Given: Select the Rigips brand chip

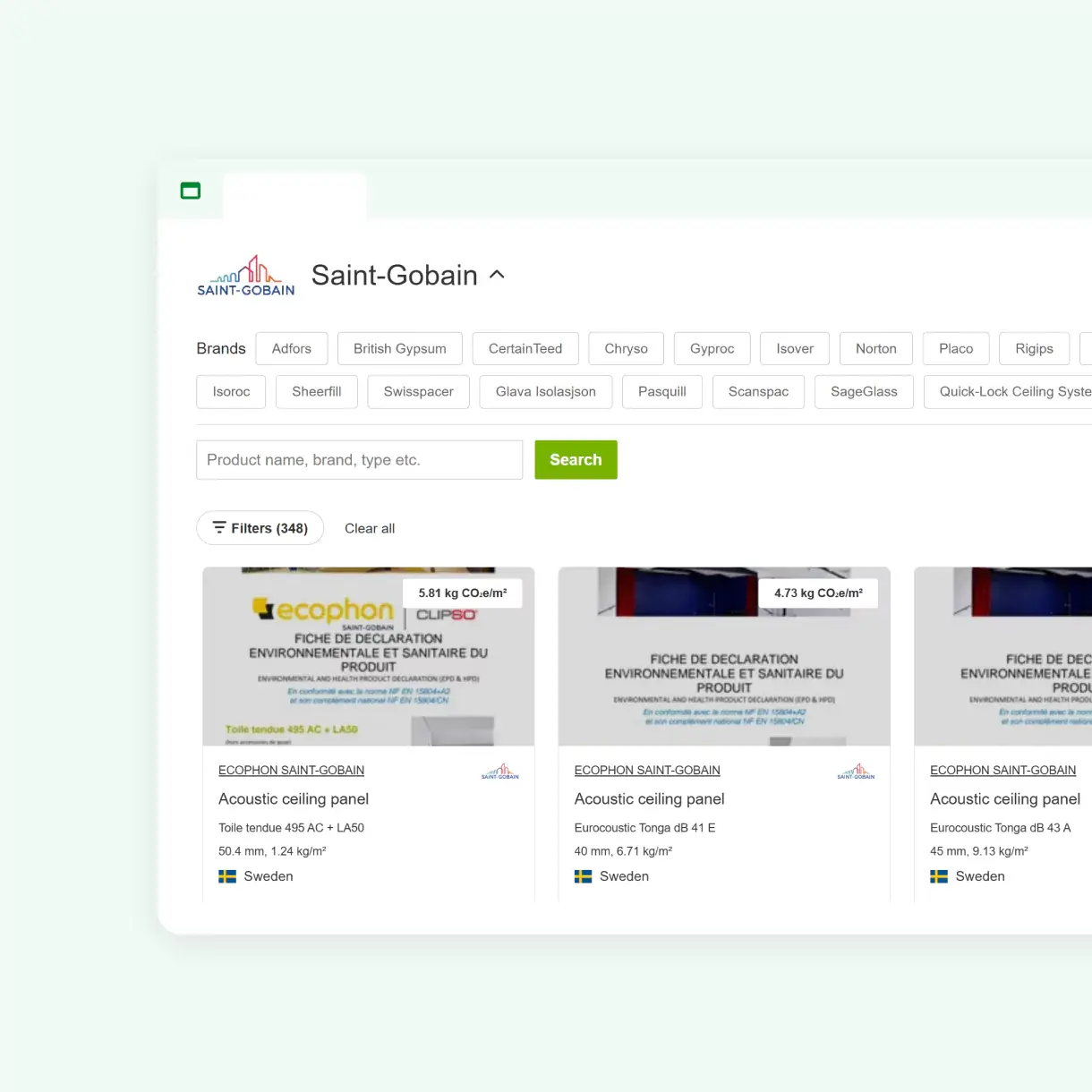Looking at the screenshot, I should tap(1035, 349).
